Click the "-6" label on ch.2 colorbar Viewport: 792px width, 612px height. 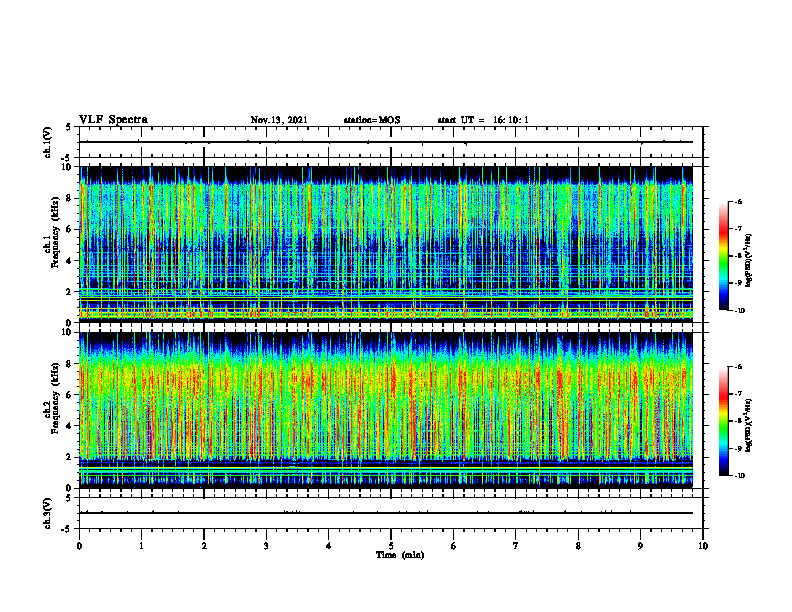pos(737,367)
